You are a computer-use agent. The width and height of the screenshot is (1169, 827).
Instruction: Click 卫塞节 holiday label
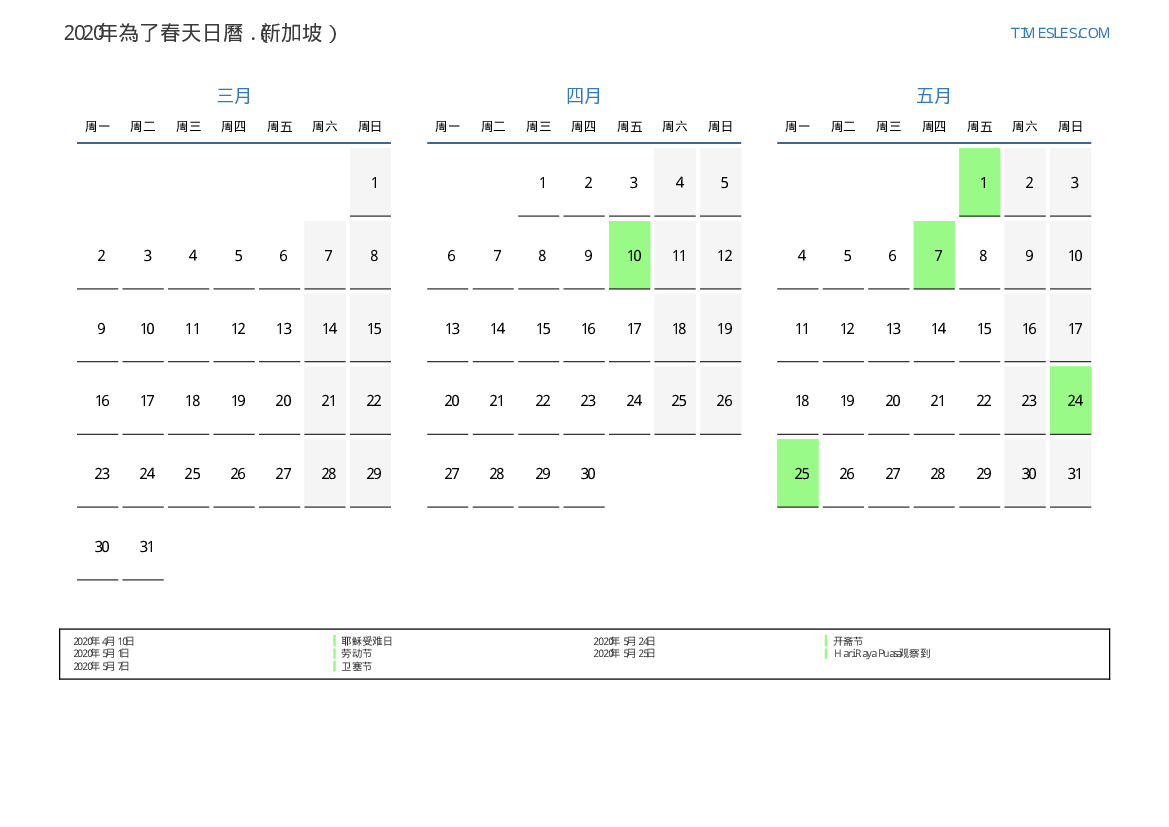(x=356, y=666)
